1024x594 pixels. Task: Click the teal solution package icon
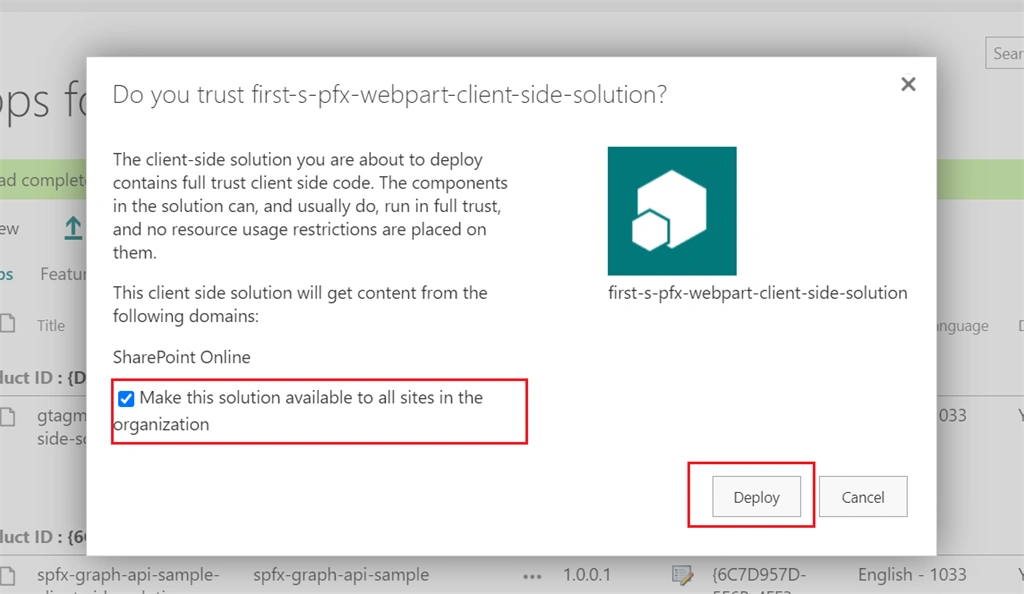click(672, 211)
